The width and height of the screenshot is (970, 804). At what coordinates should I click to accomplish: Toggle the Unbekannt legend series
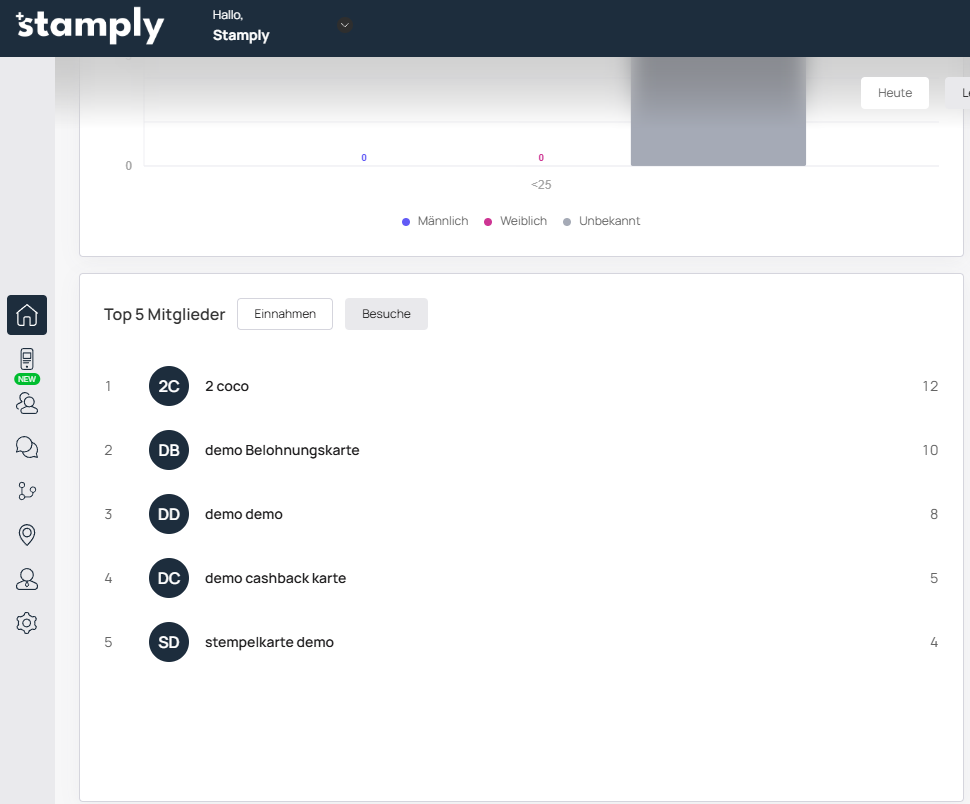pos(601,221)
